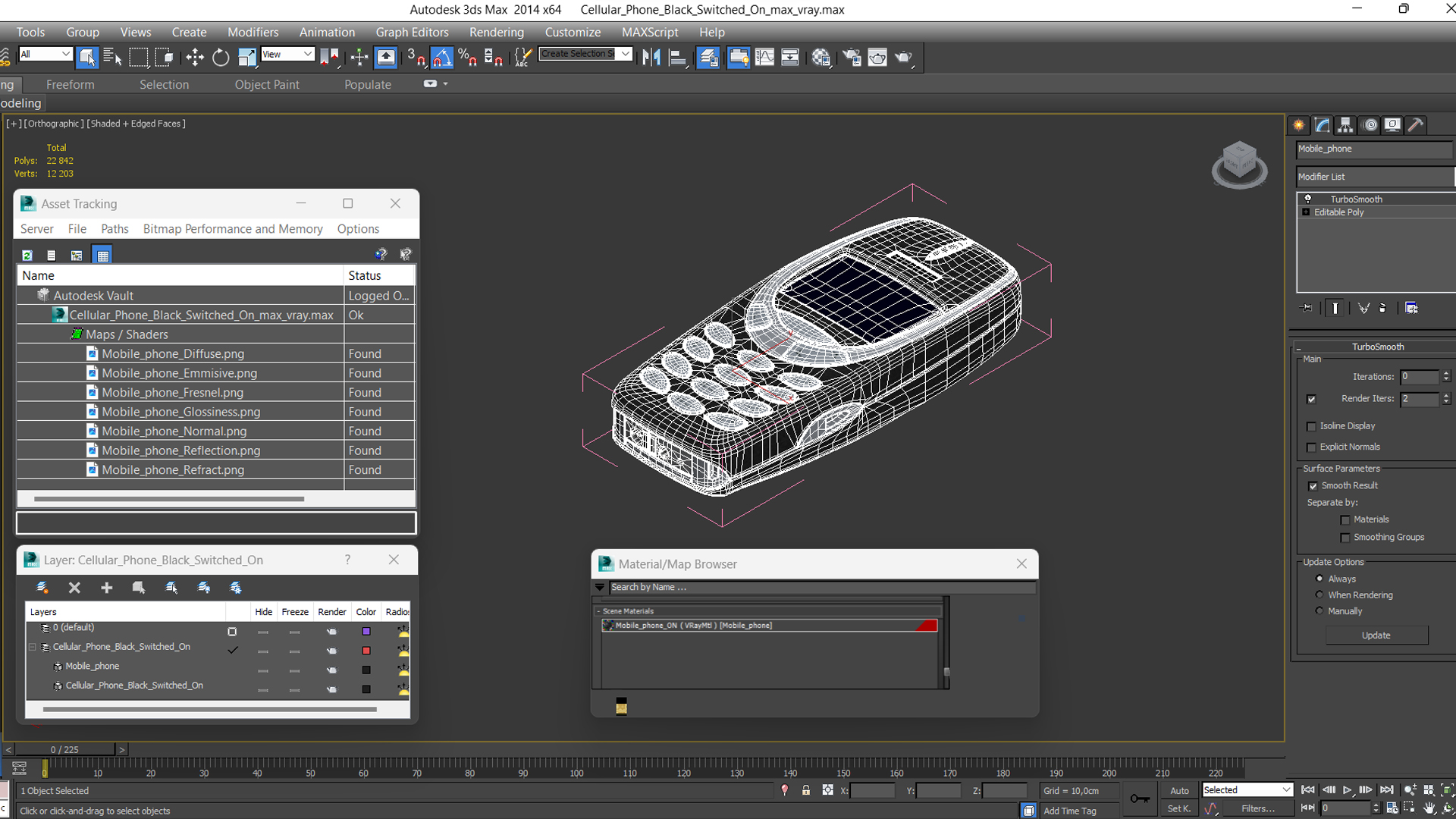Switch to the Object Paint ribbon tab

coord(267,84)
